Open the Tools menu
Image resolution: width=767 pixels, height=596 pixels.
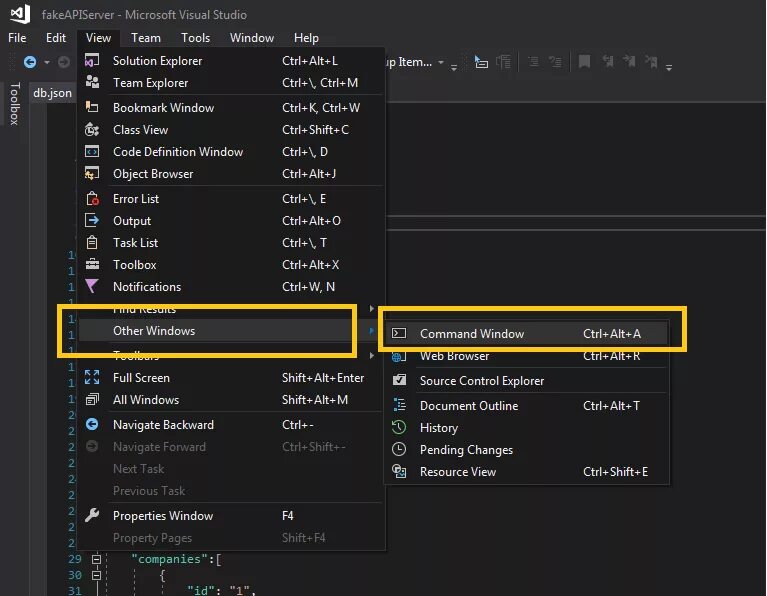pos(196,38)
